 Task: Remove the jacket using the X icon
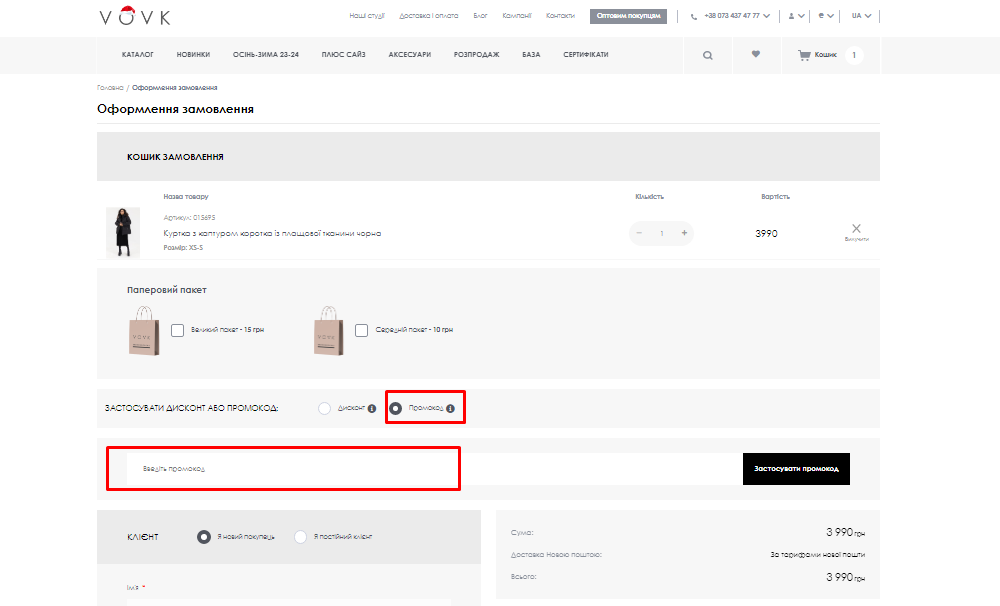coord(856,229)
